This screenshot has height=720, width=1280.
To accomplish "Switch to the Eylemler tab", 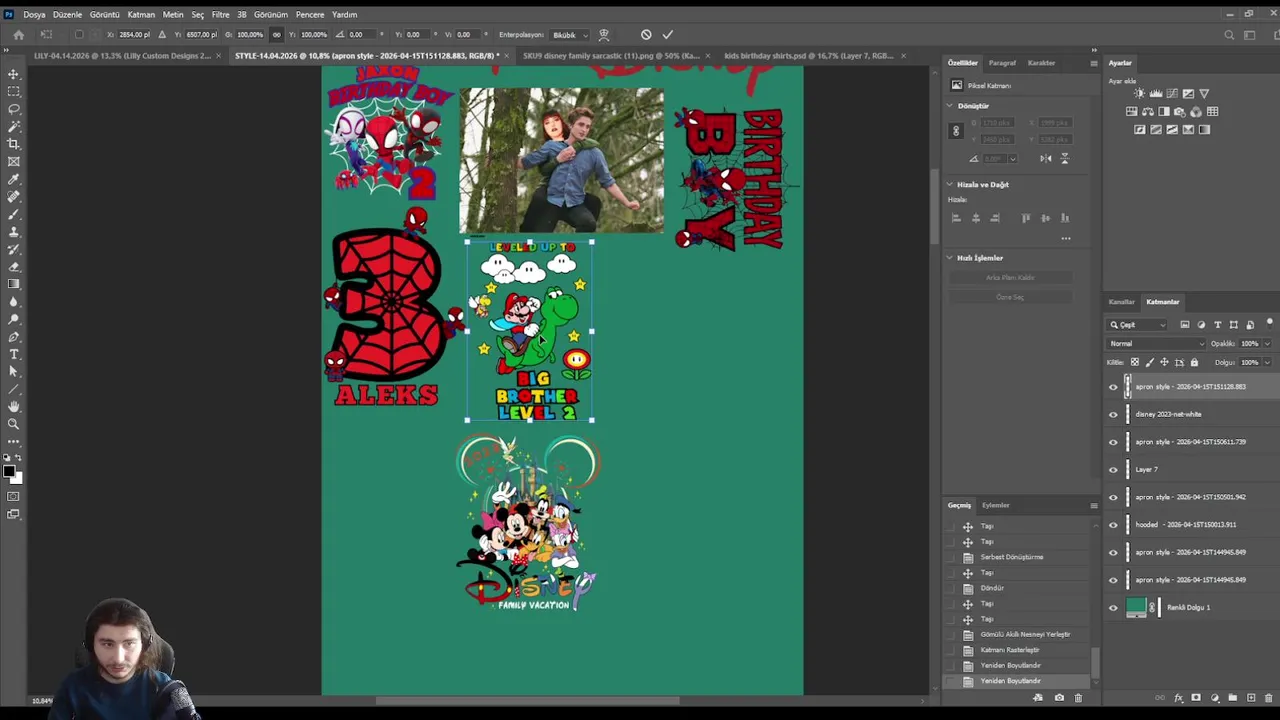I will point(995,505).
